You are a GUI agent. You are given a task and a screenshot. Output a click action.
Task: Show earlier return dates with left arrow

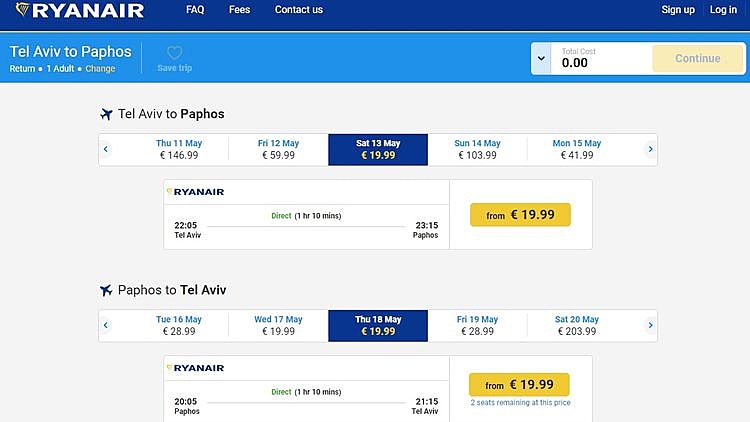click(106, 325)
